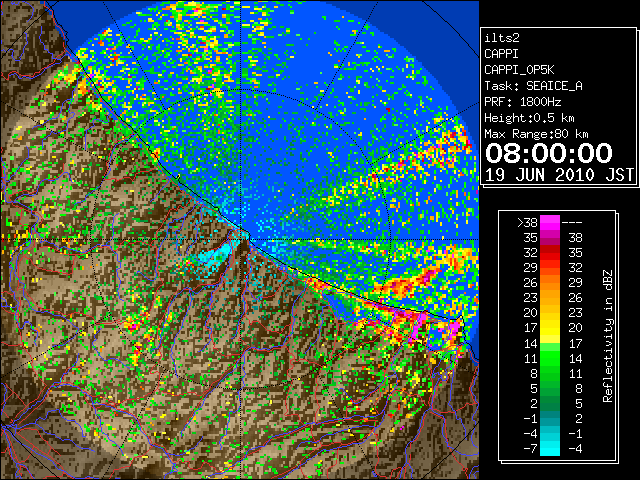
Task: Click the 'Height:0.5 km' line
Action: point(529,118)
